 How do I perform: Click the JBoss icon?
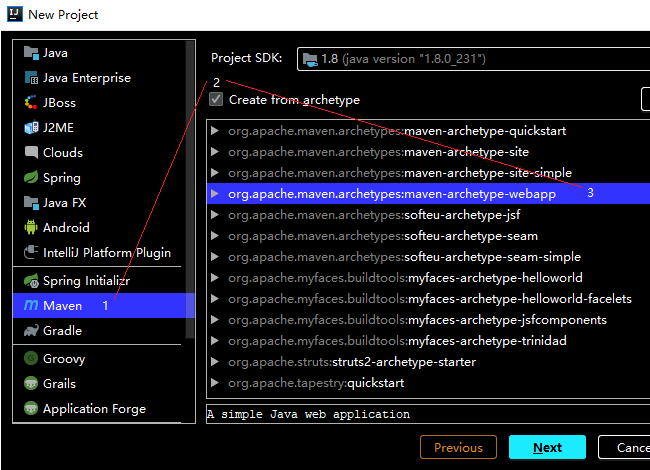point(31,103)
